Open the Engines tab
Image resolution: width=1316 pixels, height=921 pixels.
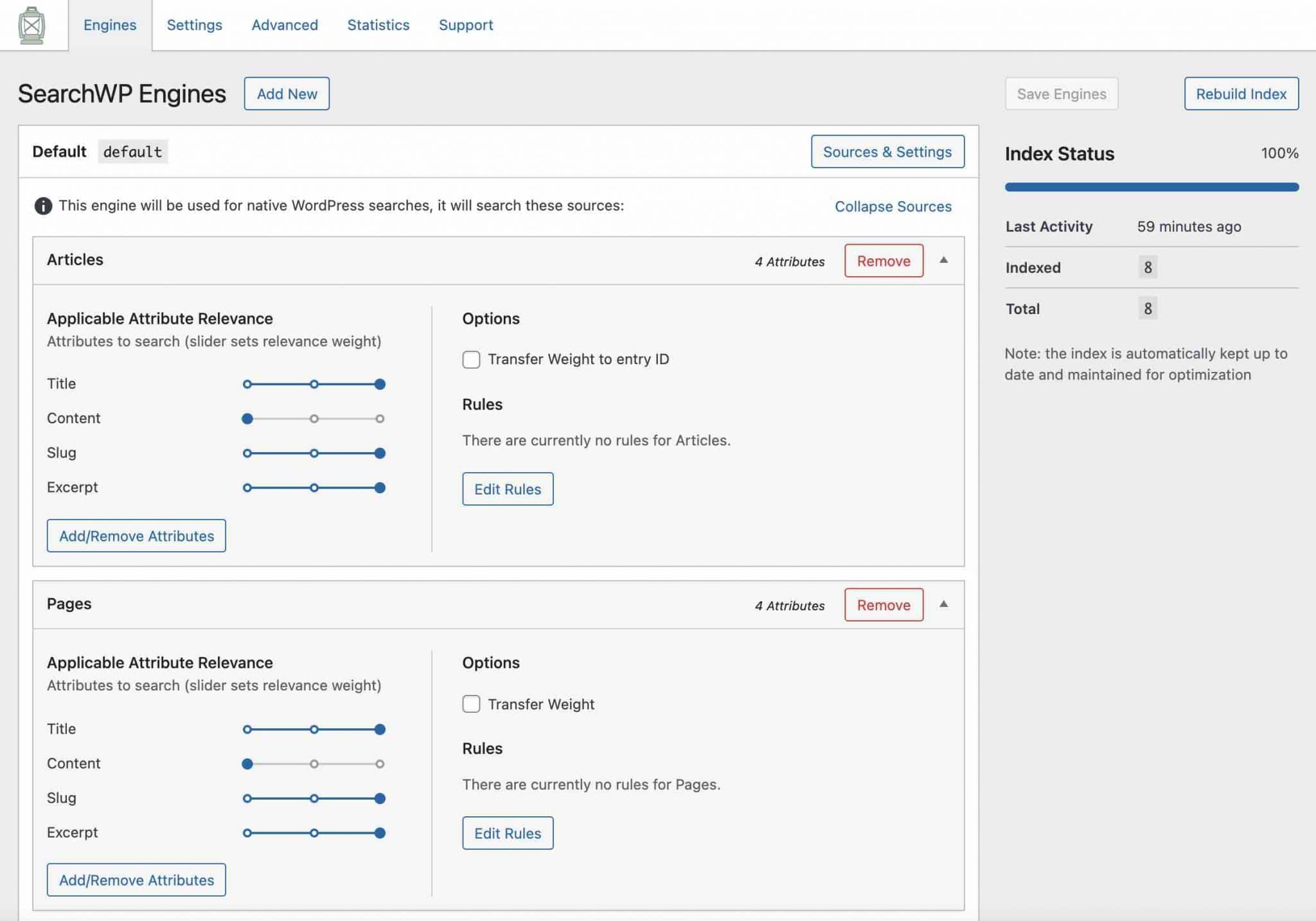click(x=110, y=25)
